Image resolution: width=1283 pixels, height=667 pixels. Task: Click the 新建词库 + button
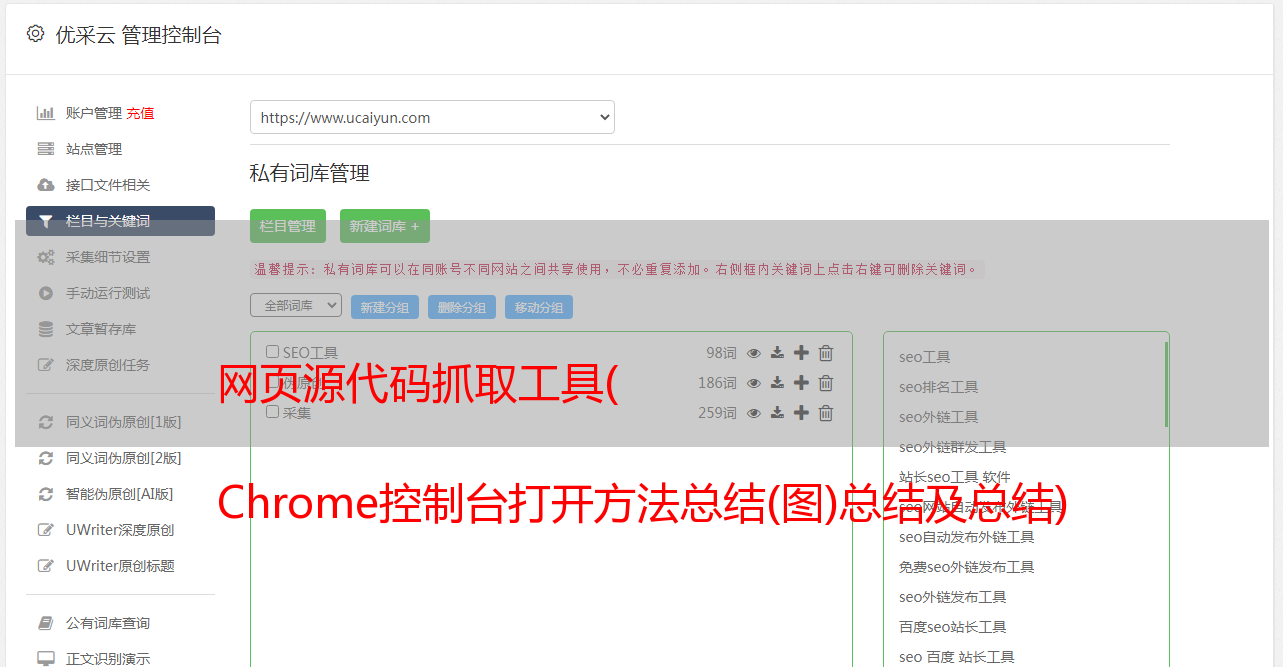click(385, 226)
